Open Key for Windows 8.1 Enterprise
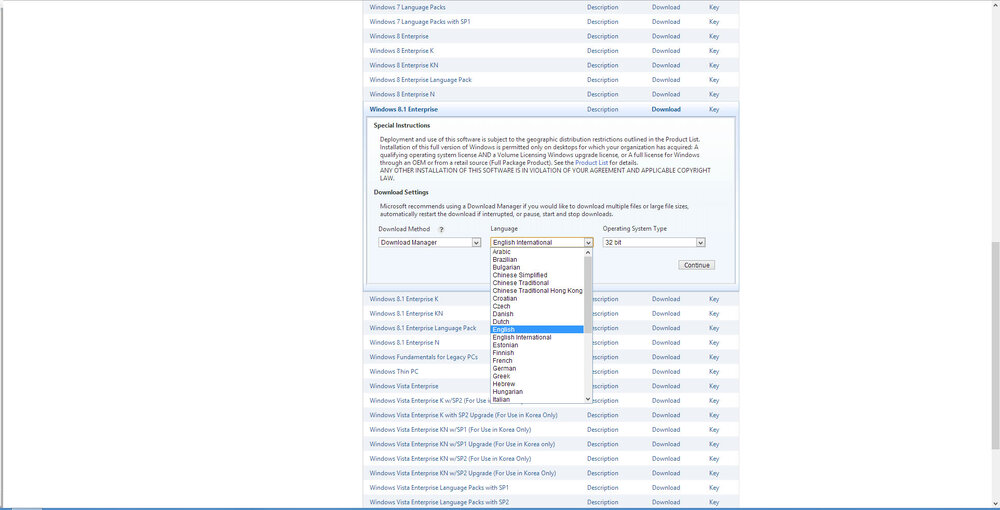This screenshot has width=1000, height=510. 714,110
